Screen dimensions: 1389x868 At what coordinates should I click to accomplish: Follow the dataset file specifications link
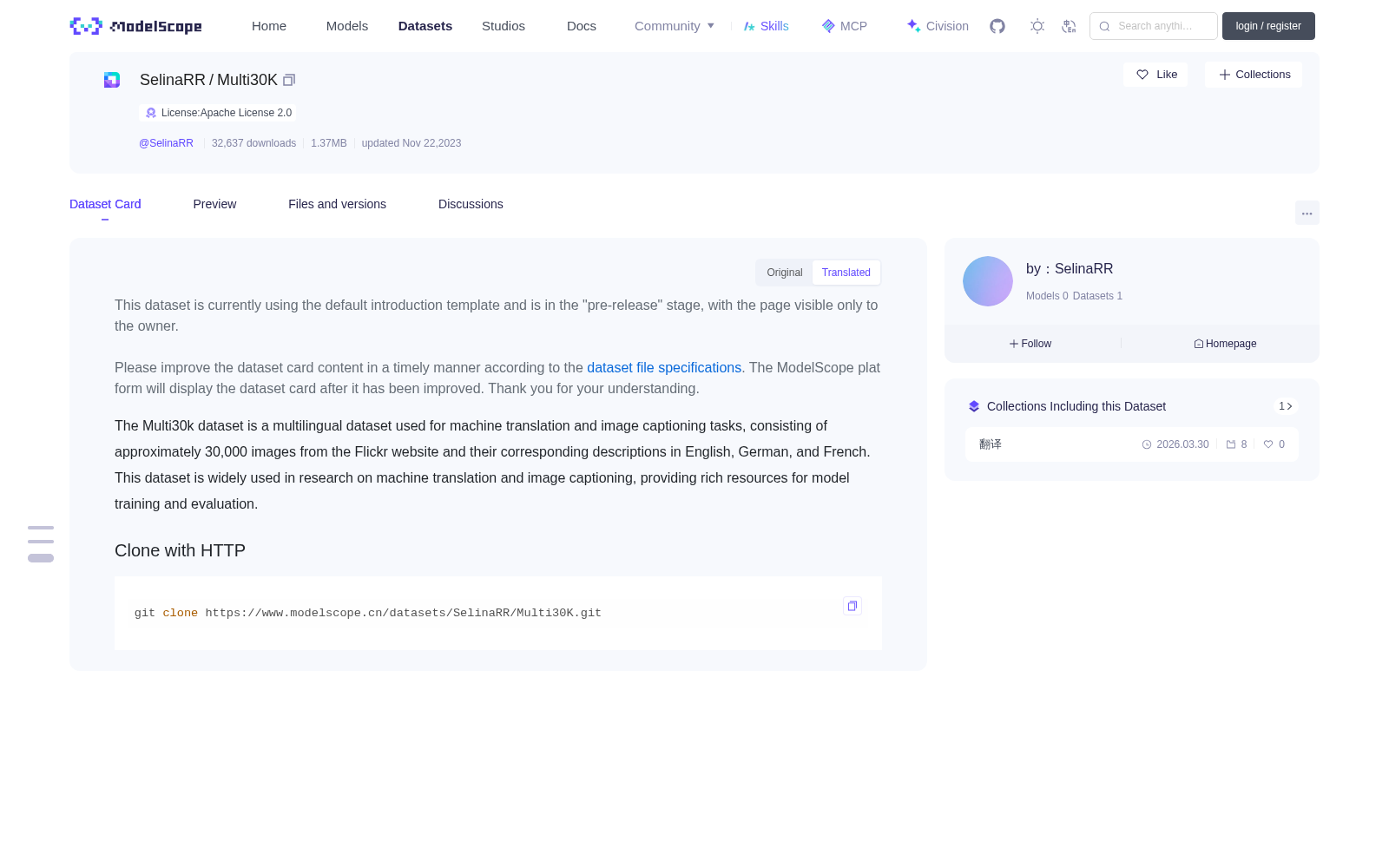click(x=664, y=368)
